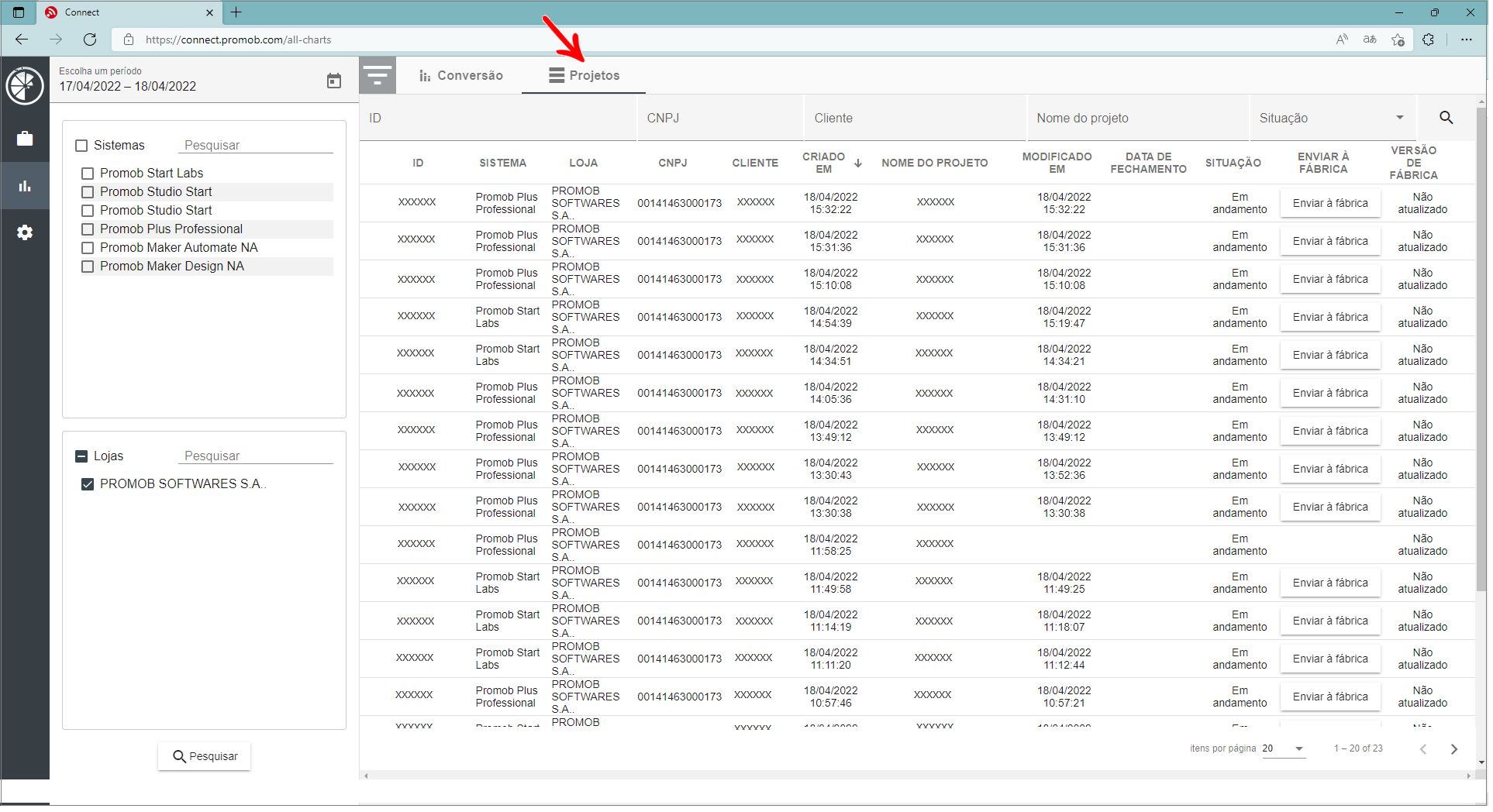This screenshot has height=812, width=1493.
Task: Enable Promob Plus Professional system filter
Action: (x=88, y=229)
